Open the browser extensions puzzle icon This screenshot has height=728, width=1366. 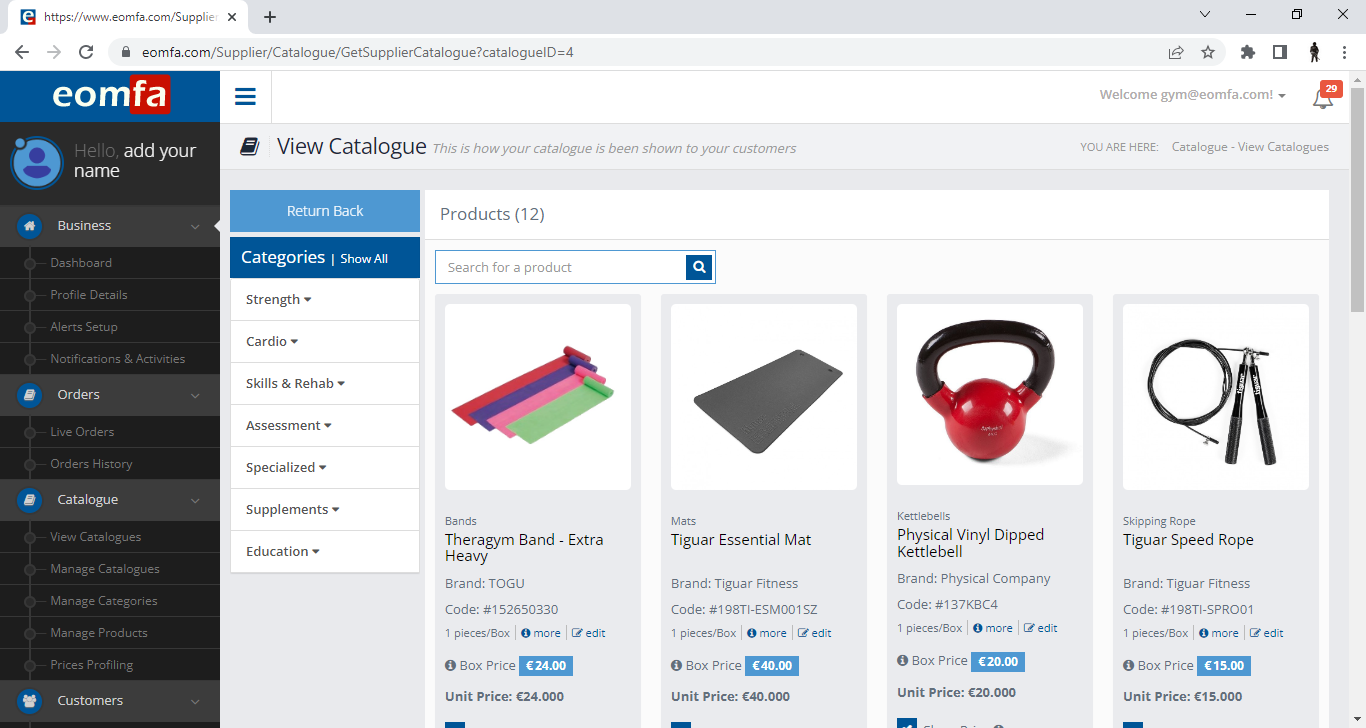tap(1247, 52)
